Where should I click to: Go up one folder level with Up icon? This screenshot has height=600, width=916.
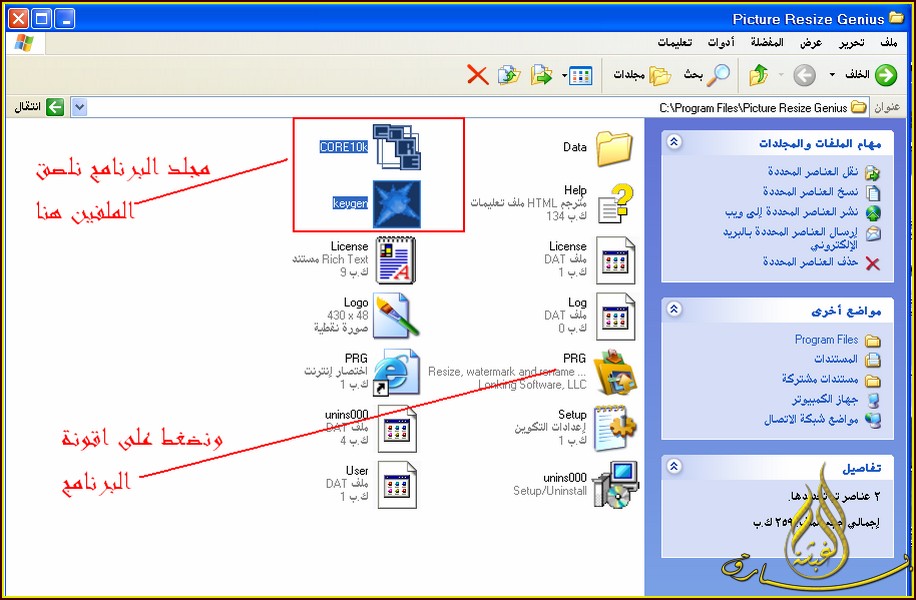click(x=758, y=75)
